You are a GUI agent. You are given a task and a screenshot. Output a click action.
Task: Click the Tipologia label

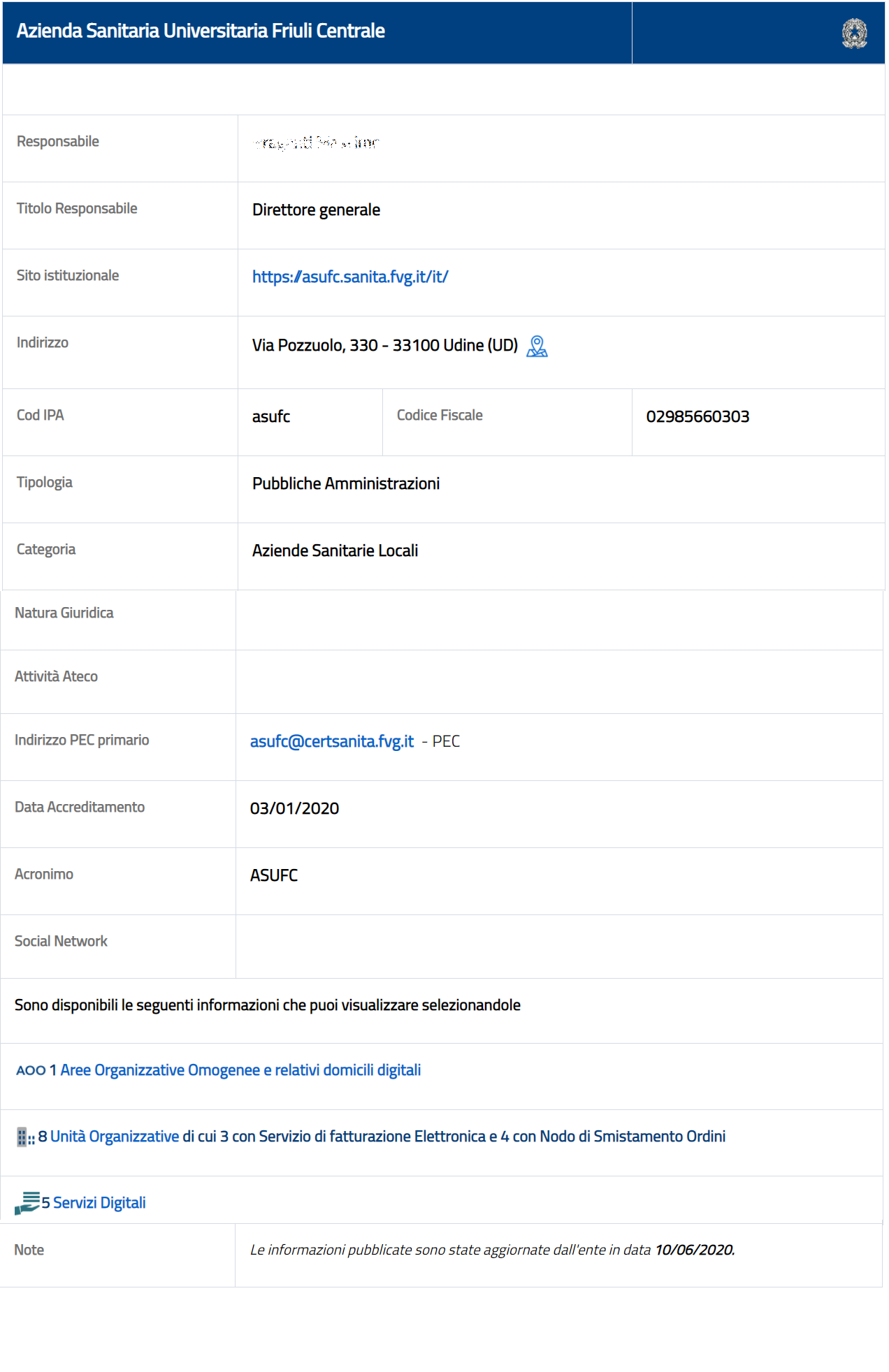[44, 482]
